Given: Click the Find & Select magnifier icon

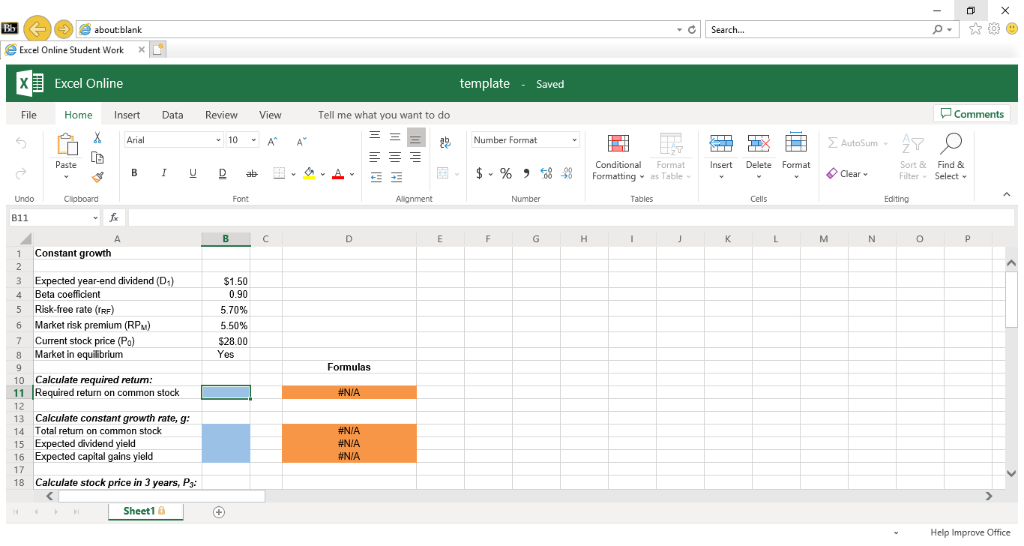Looking at the screenshot, I should [951, 143].
